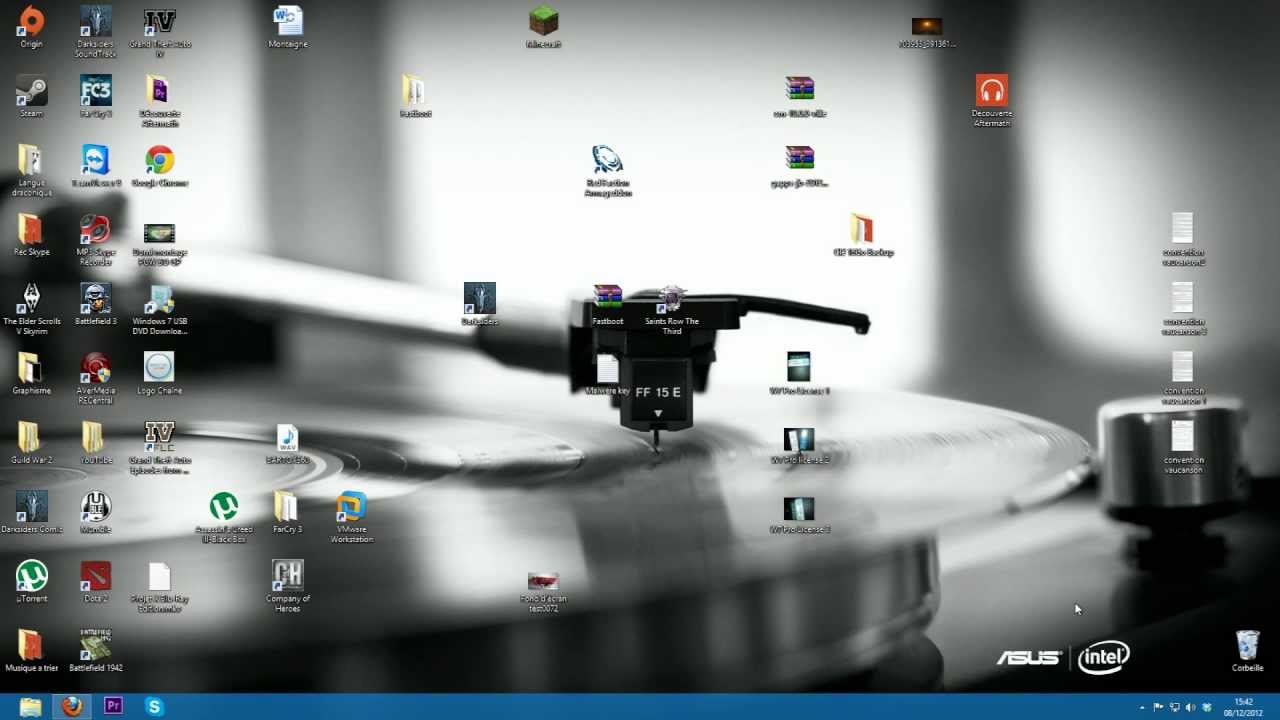The height and width of the screenshot is (720, 1280).
Task: Open the Malware key text file
Action: pos(608,367)
